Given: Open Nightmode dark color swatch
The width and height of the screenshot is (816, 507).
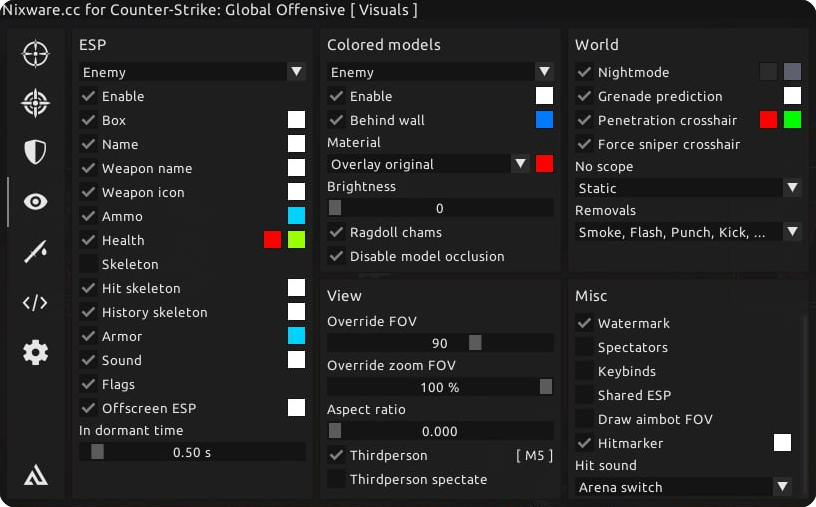Looking at the screenshot, I should coord(769,72).
